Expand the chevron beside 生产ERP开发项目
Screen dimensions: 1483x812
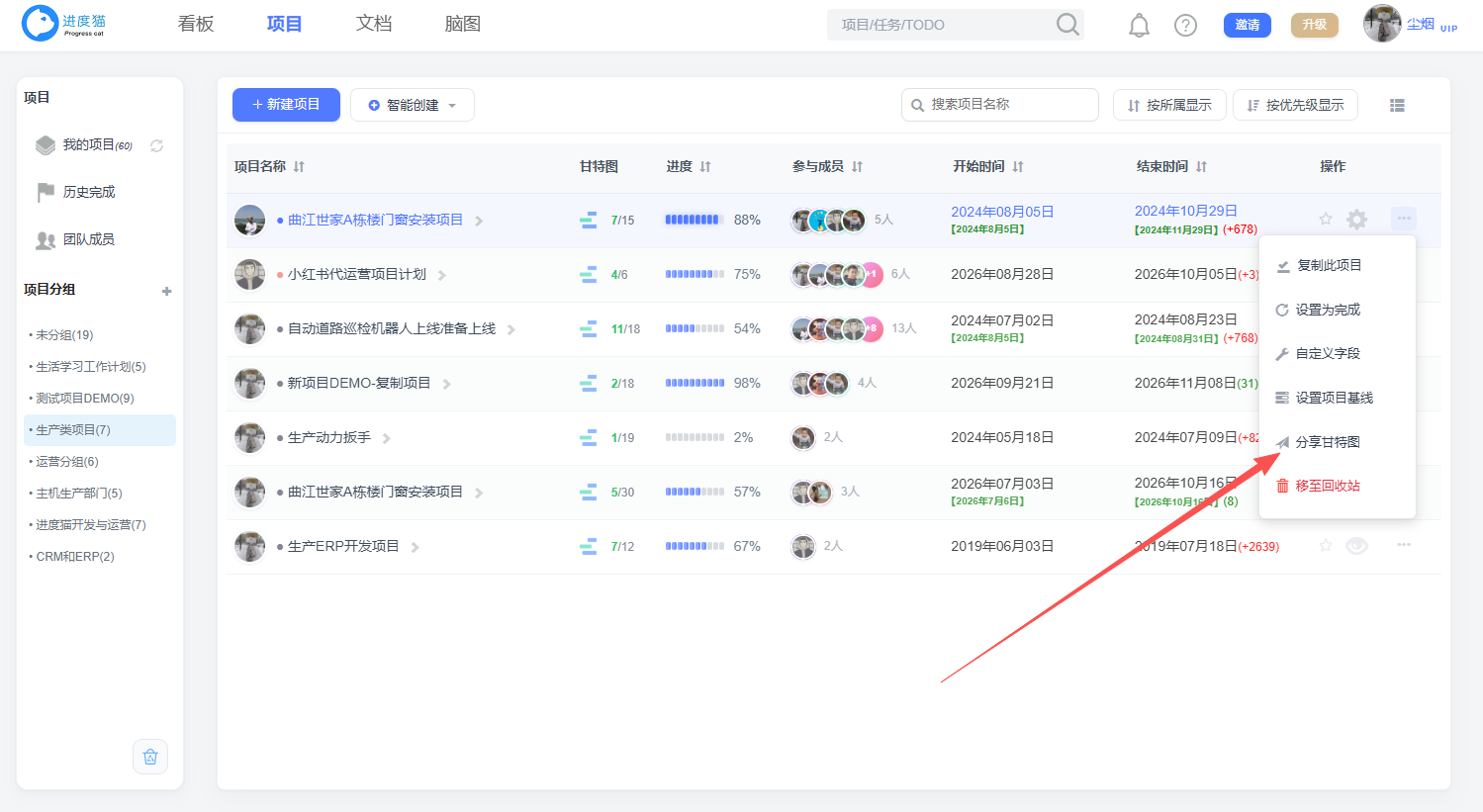416,547
